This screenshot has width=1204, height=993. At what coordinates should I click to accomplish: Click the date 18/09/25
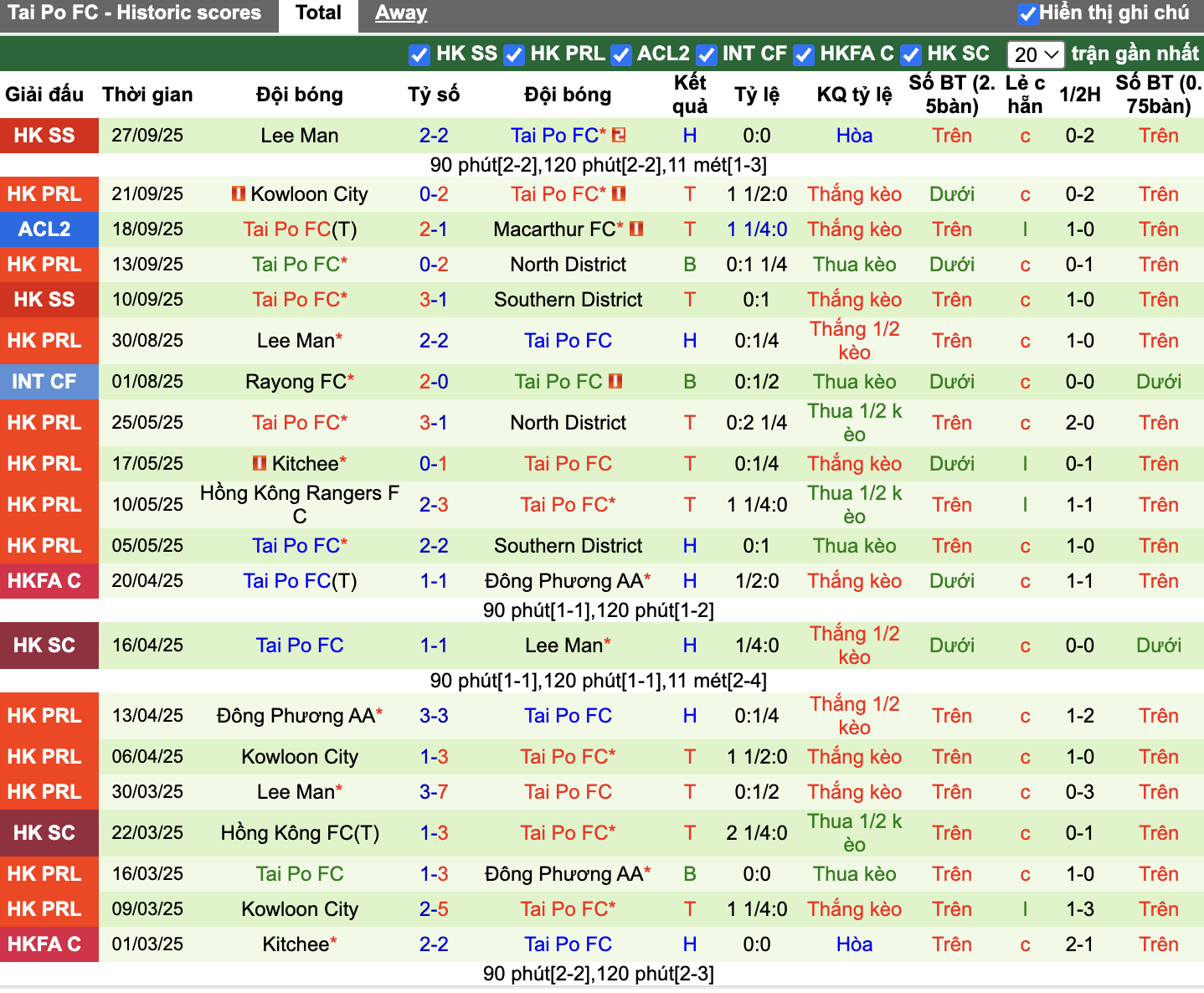point(147,229)
